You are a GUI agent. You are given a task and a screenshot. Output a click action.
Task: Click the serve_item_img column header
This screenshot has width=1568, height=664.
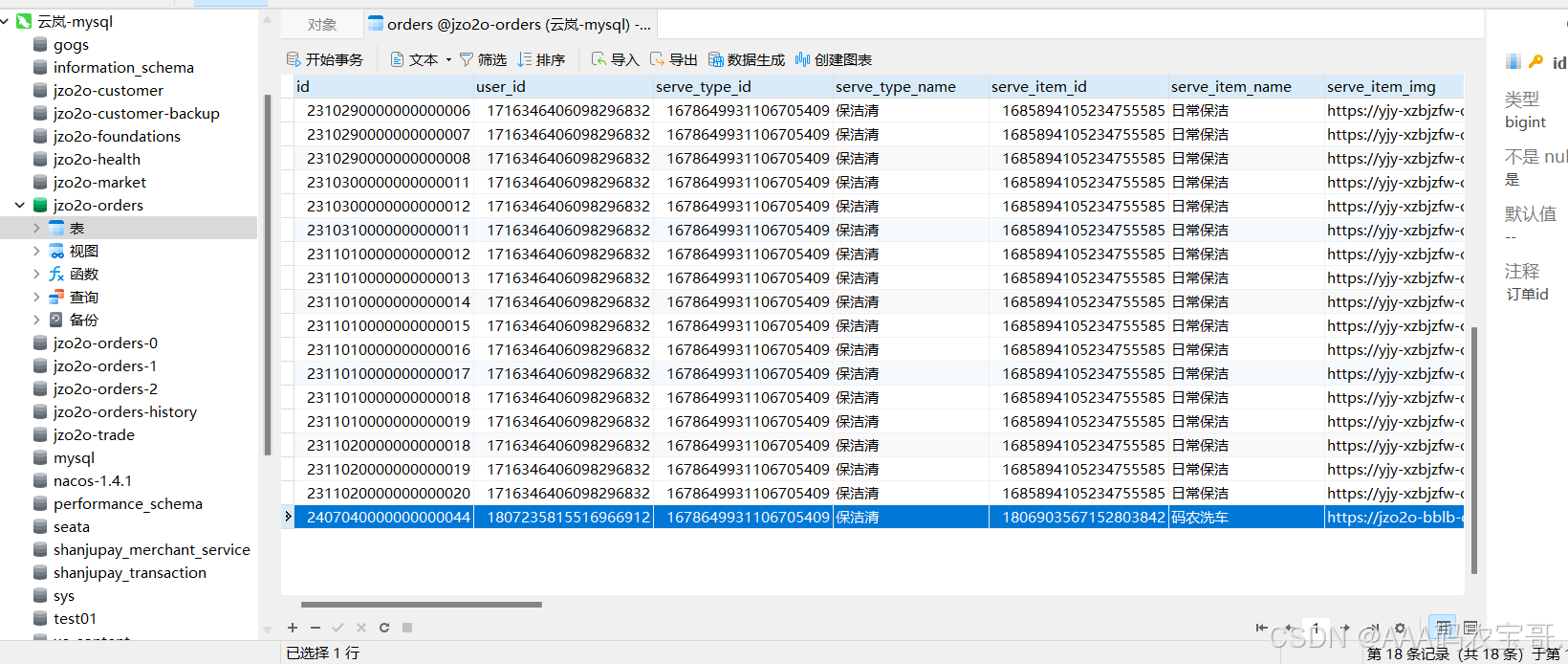click(1393, 86)
